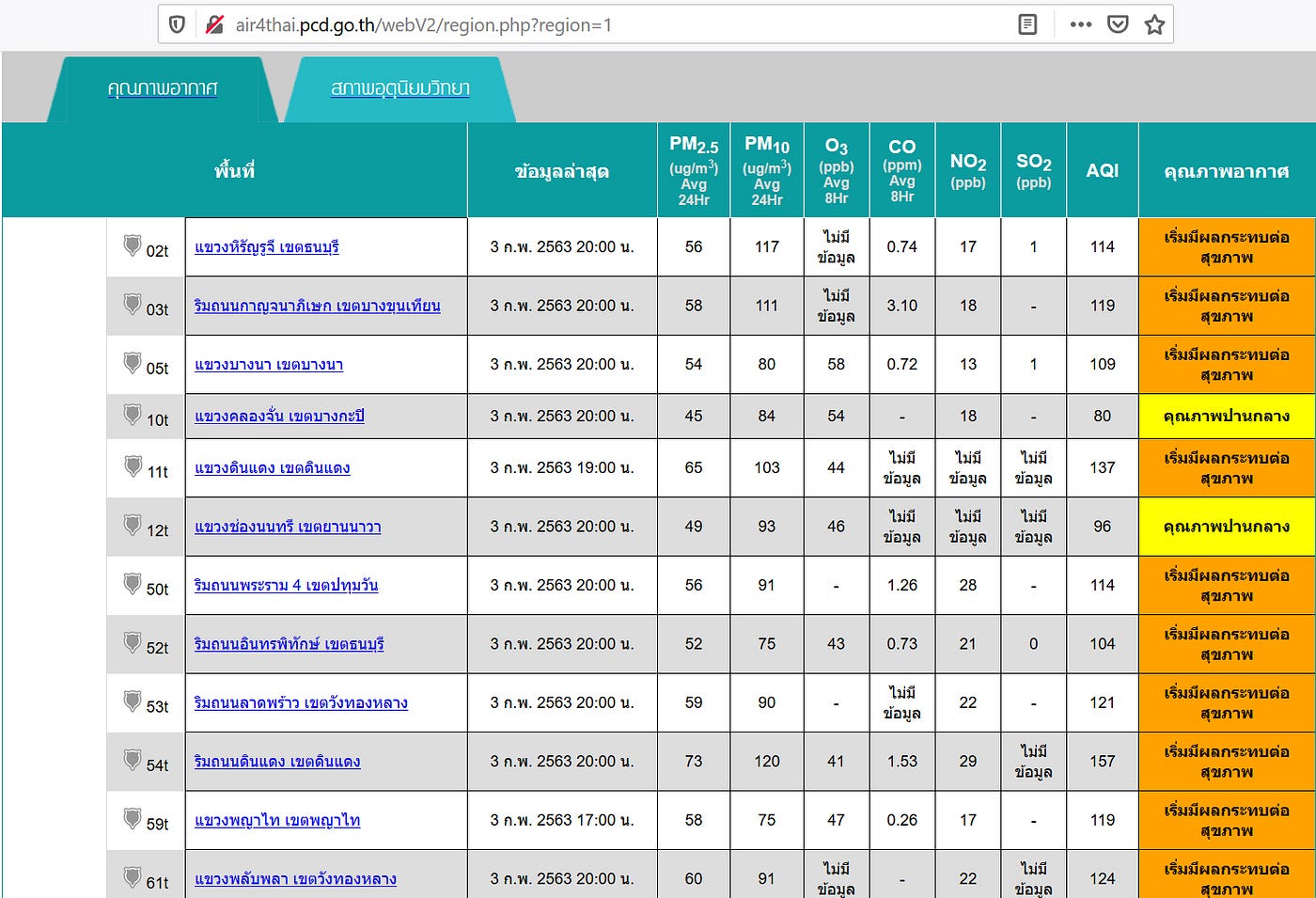Click AQI value 80 for station 10t
The width and height of the screenshot is (1316, 898).
click(x=1103, y=416)
